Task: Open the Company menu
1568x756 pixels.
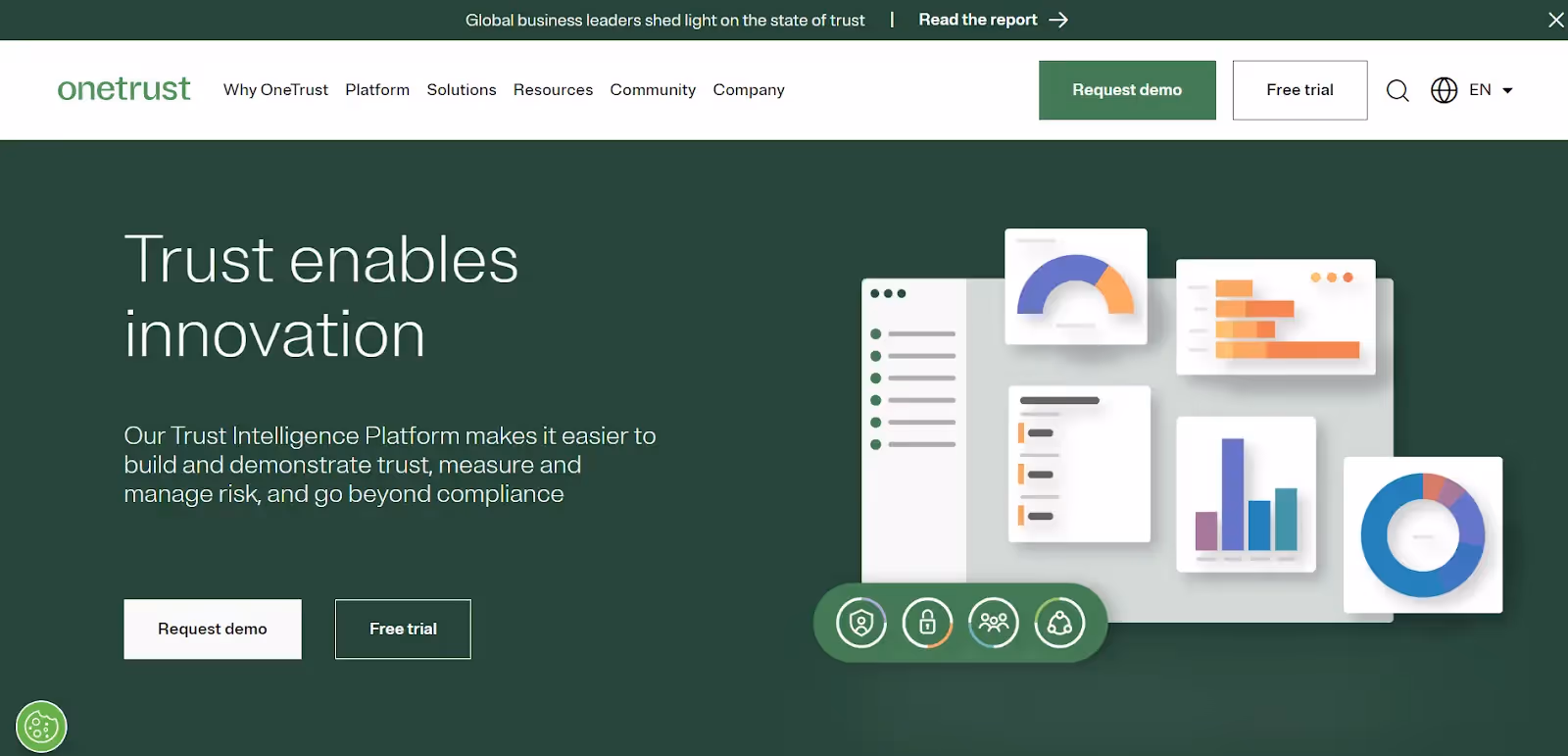Action: pyautogui.click(x=749, y=89)
